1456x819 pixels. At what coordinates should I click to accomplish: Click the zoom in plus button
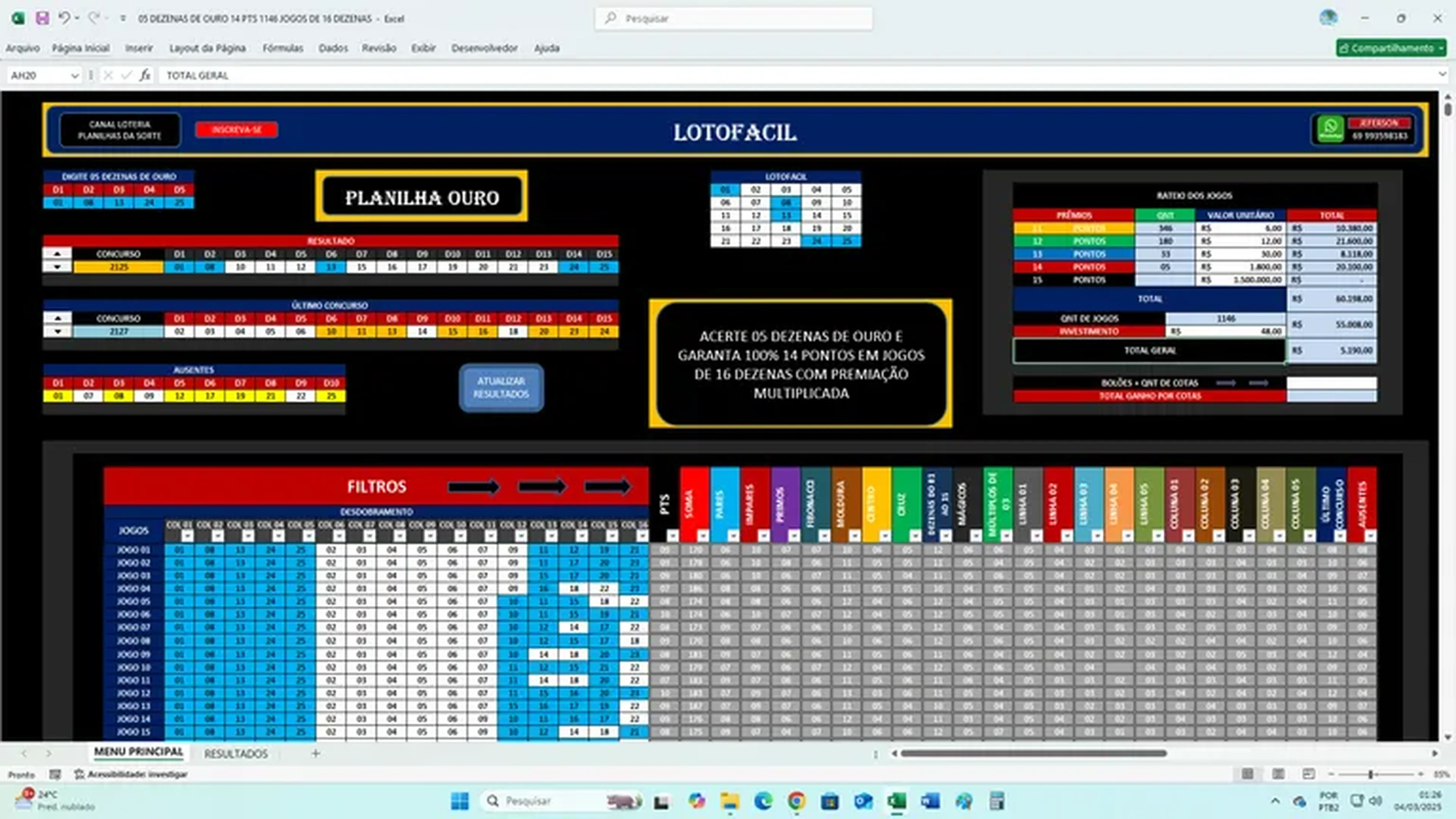[x=1421, y=774]
